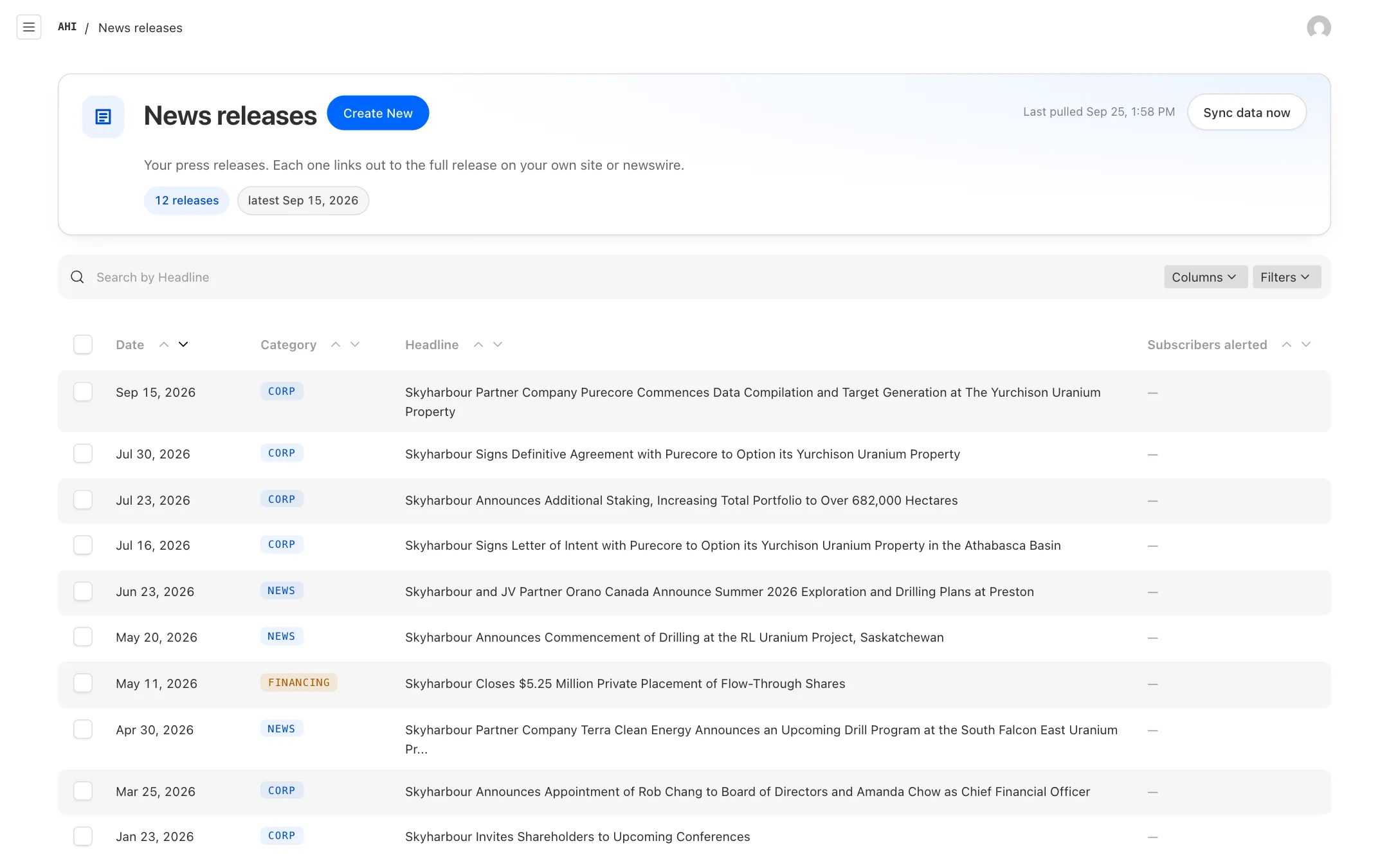The height and width of the screenshot is (868, 1389).
Task: Click News releases breadcrumb
Action: pyautogui.click(x=140, y=28)
